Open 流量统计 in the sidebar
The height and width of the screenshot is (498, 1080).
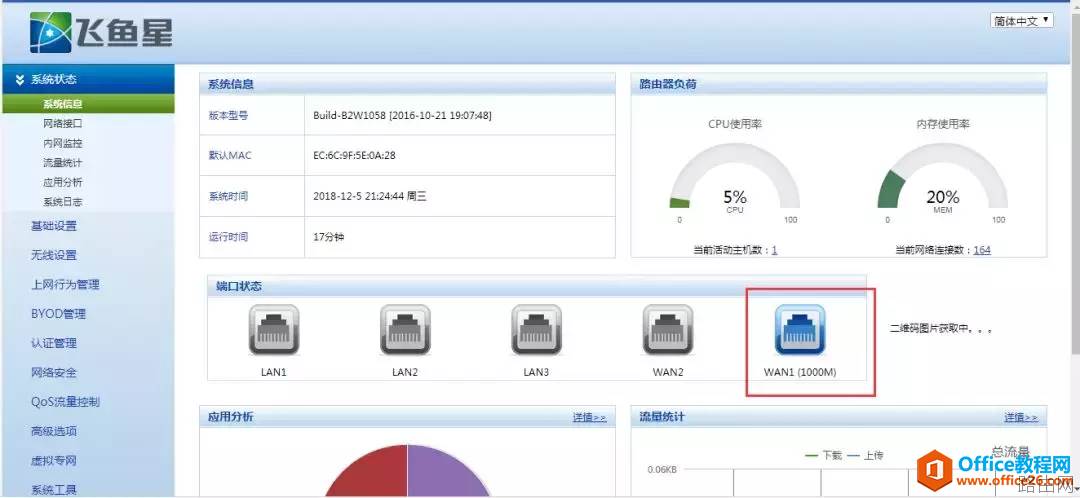(63, 163)
